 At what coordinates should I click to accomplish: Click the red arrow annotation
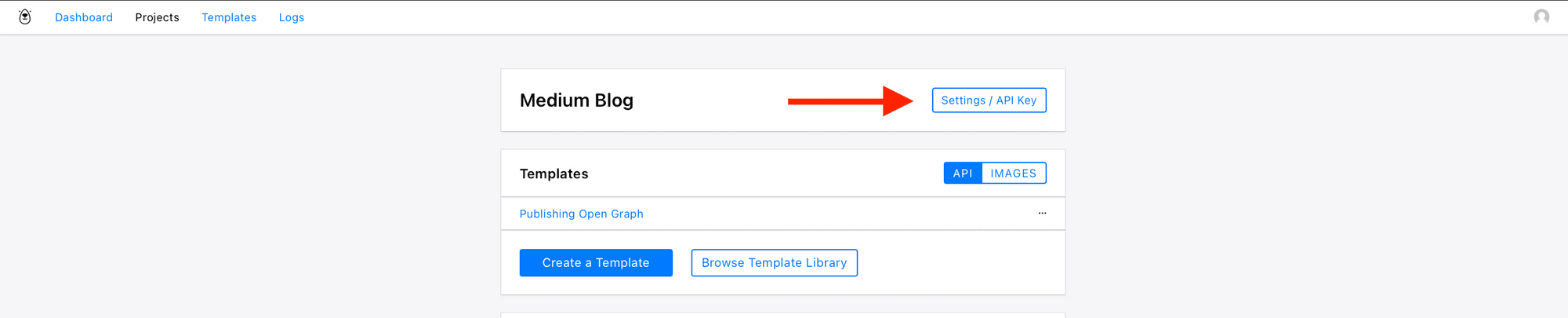coord(851,101)
